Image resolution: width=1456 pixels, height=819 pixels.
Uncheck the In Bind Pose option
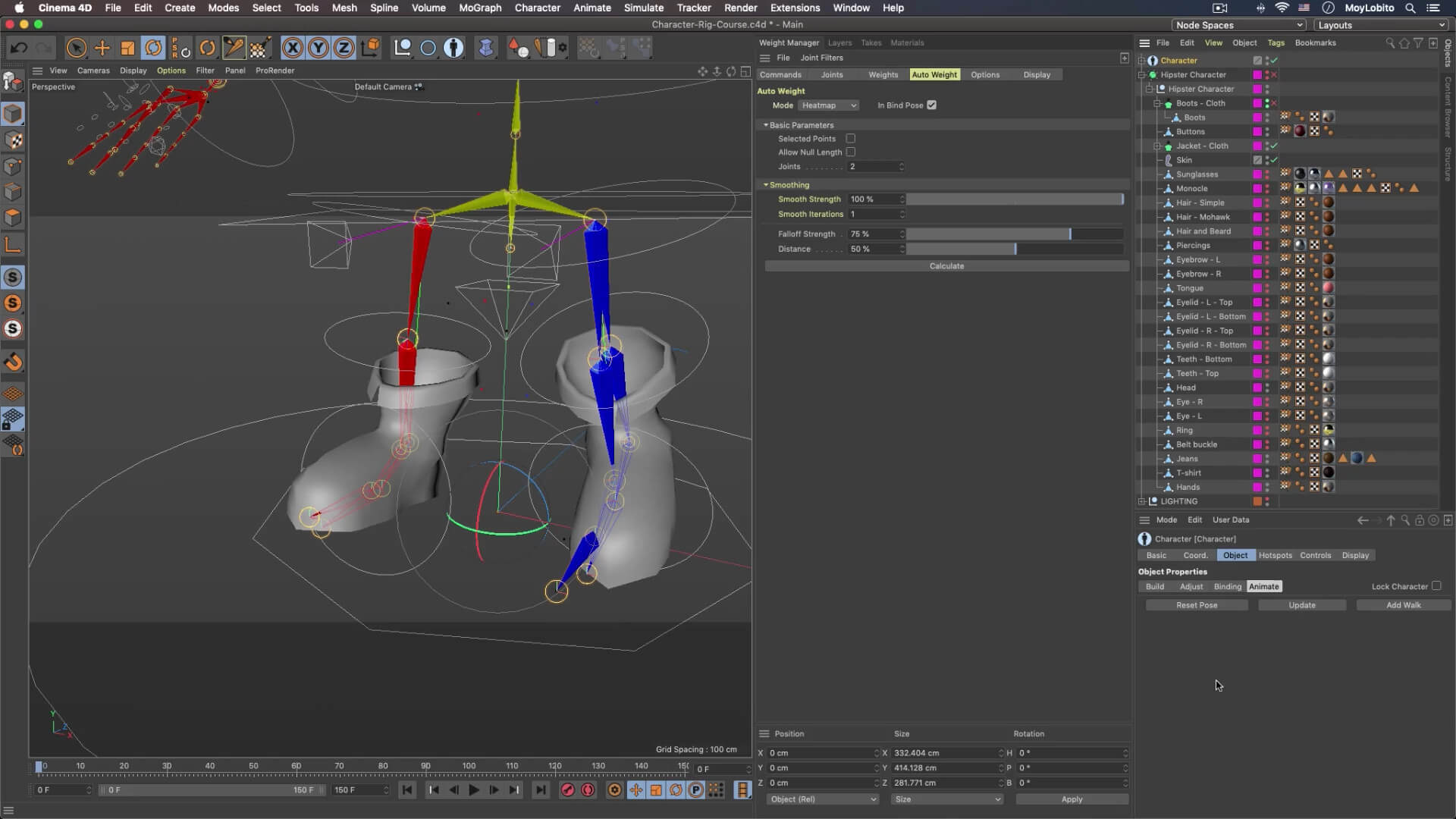932,105
